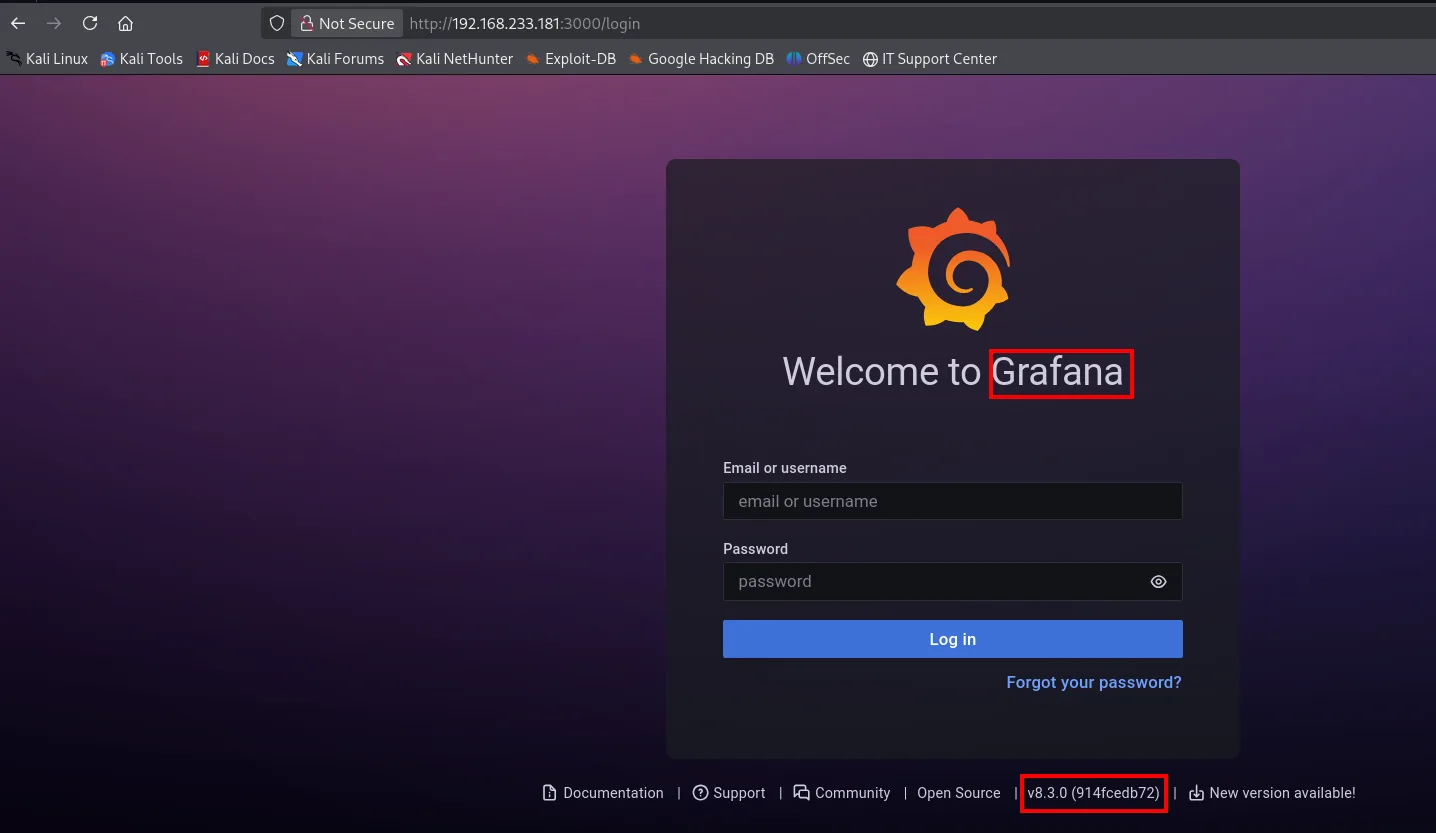
Task: Focus the Email or username field
Action: coord(953,501)
